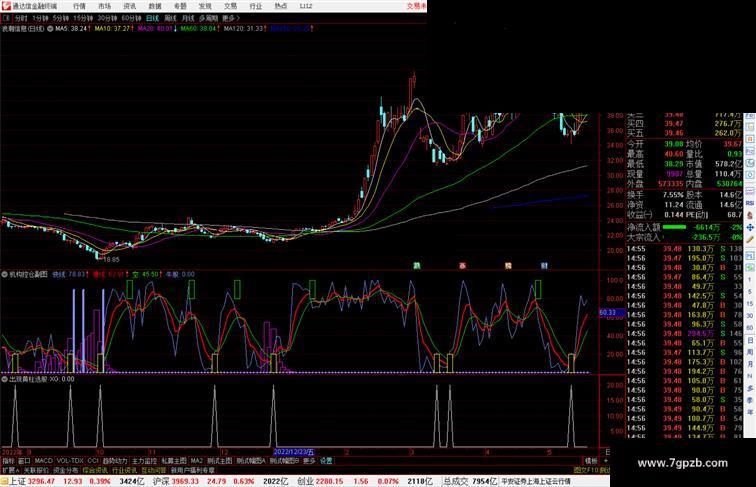Open the 综合资讯 tab
The height and width of the screenshot is (487, 756).
point(95,470)
